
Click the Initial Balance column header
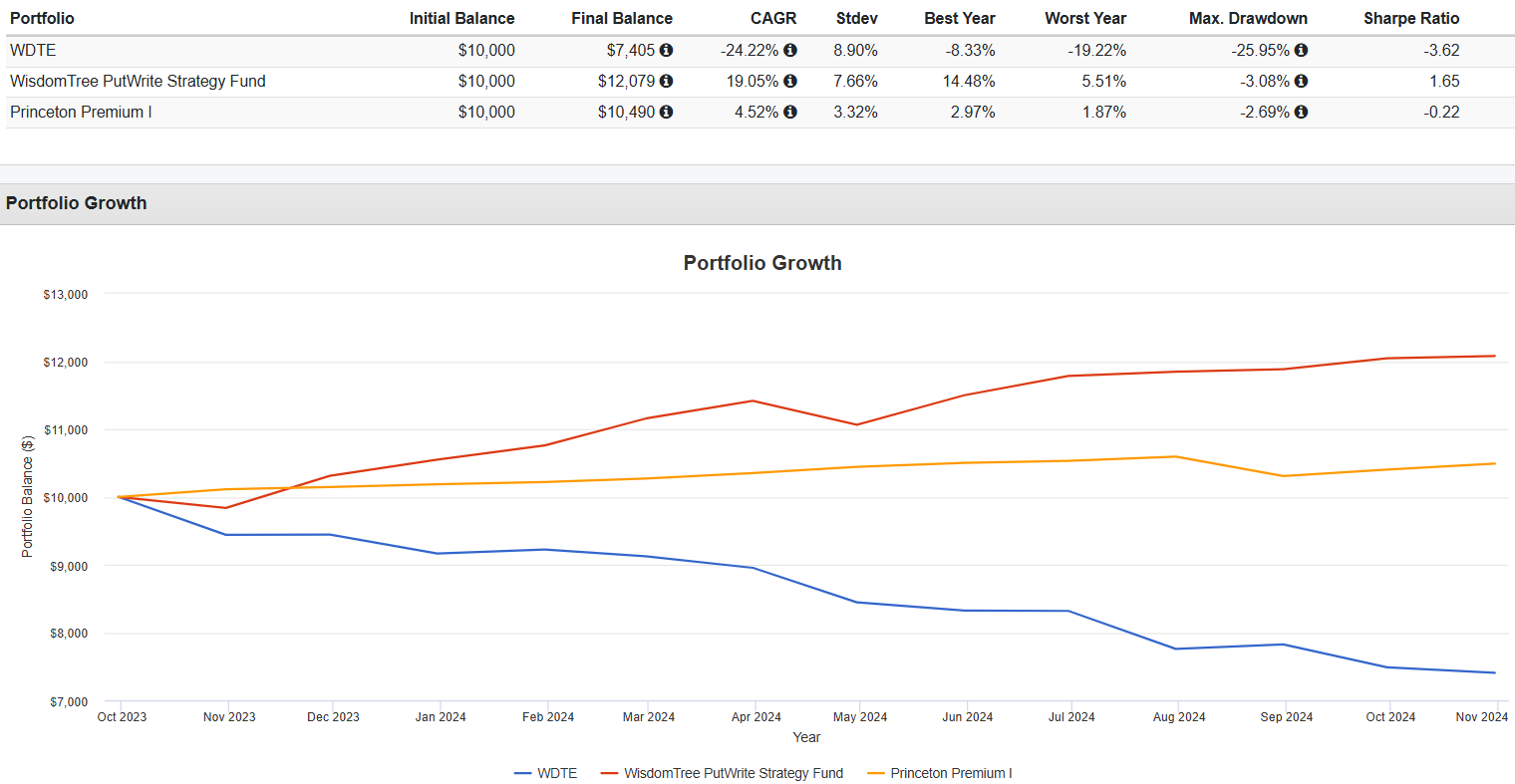click(x=462, y=18)
